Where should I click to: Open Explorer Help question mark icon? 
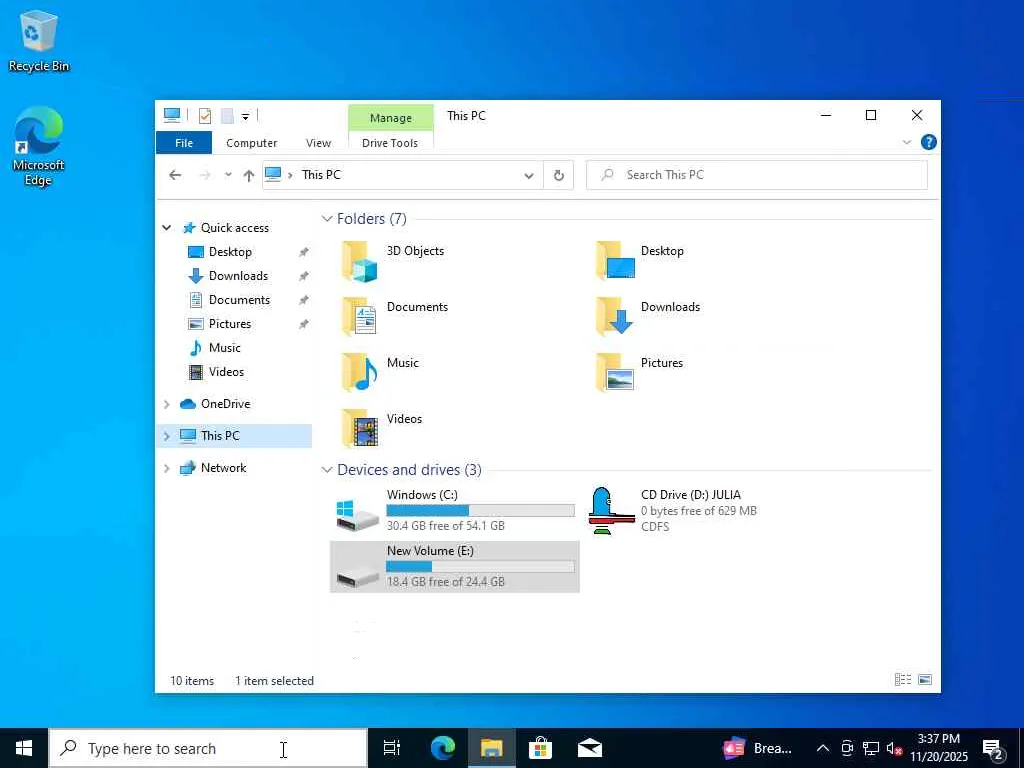(x=928, y=142)
